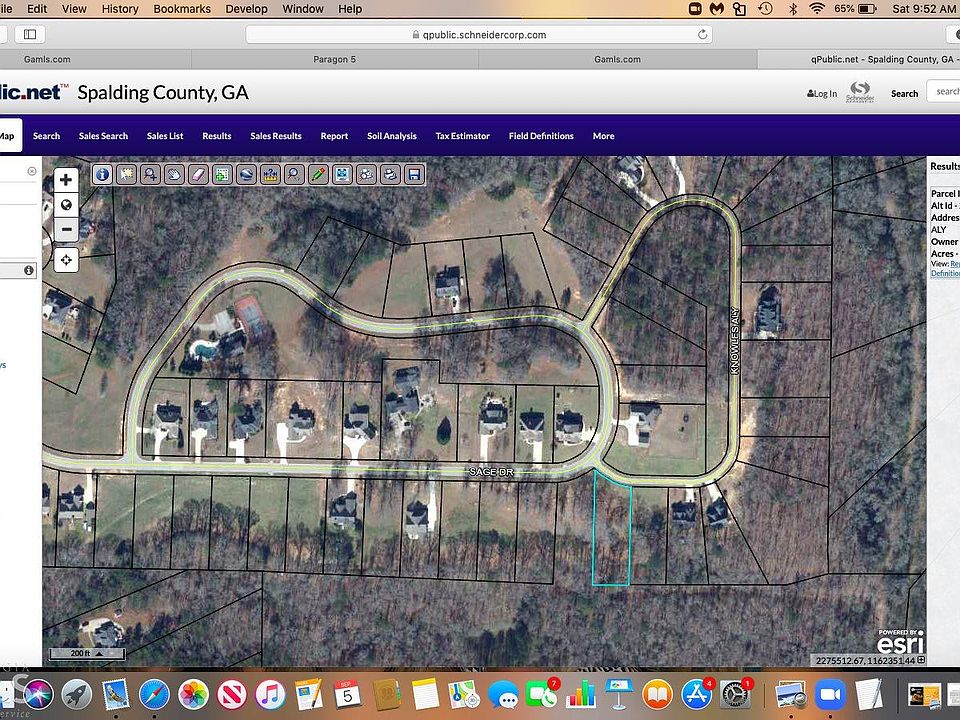The height and width of the screenshot is (720, 960).
Task: Open Zoom from the Dock
Action: 830,695
